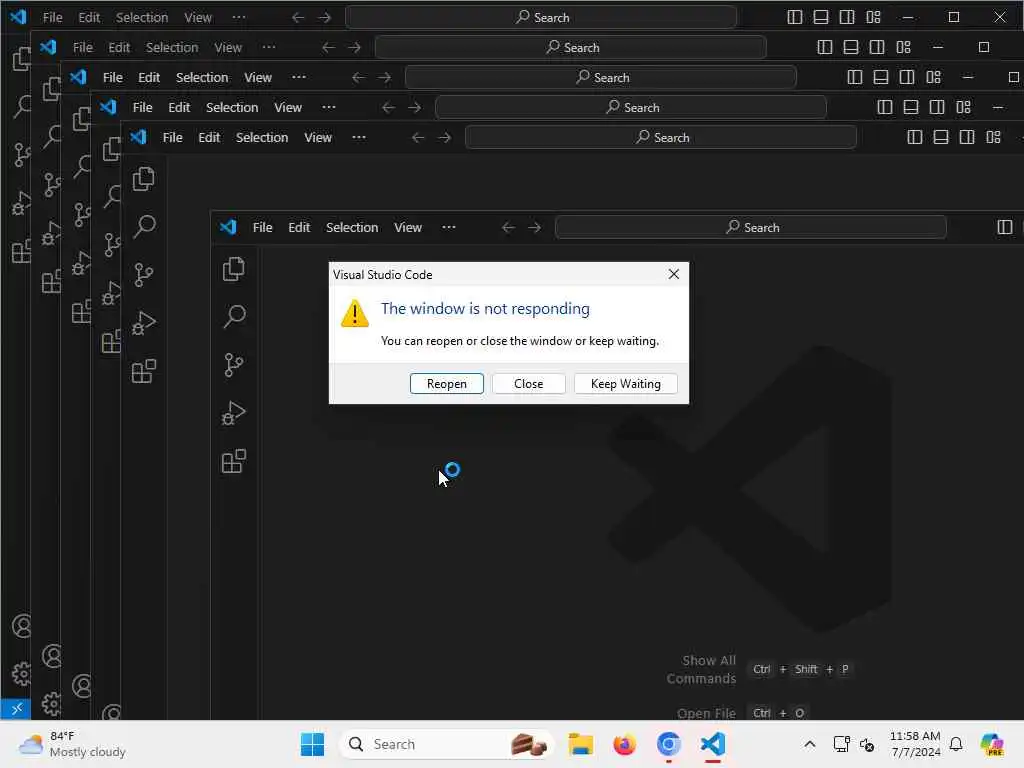Toggle panel in third VS Code window
1024x768 pixels.
[x=911, y=107]
